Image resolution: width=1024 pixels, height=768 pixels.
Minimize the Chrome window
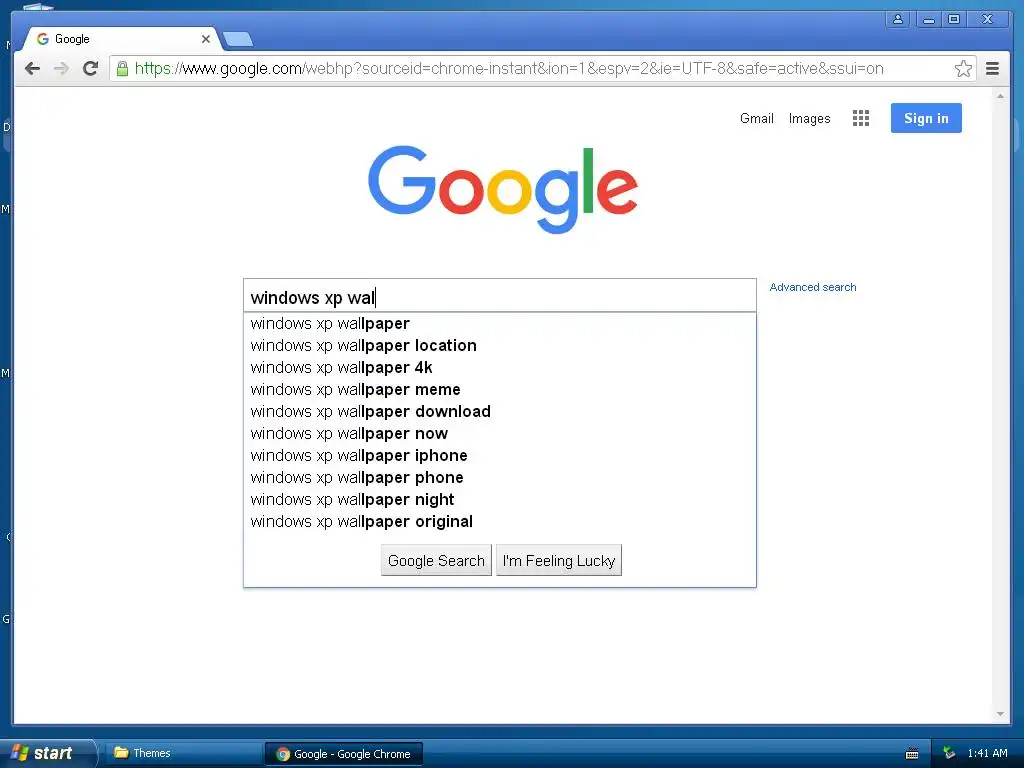point(929,19)
